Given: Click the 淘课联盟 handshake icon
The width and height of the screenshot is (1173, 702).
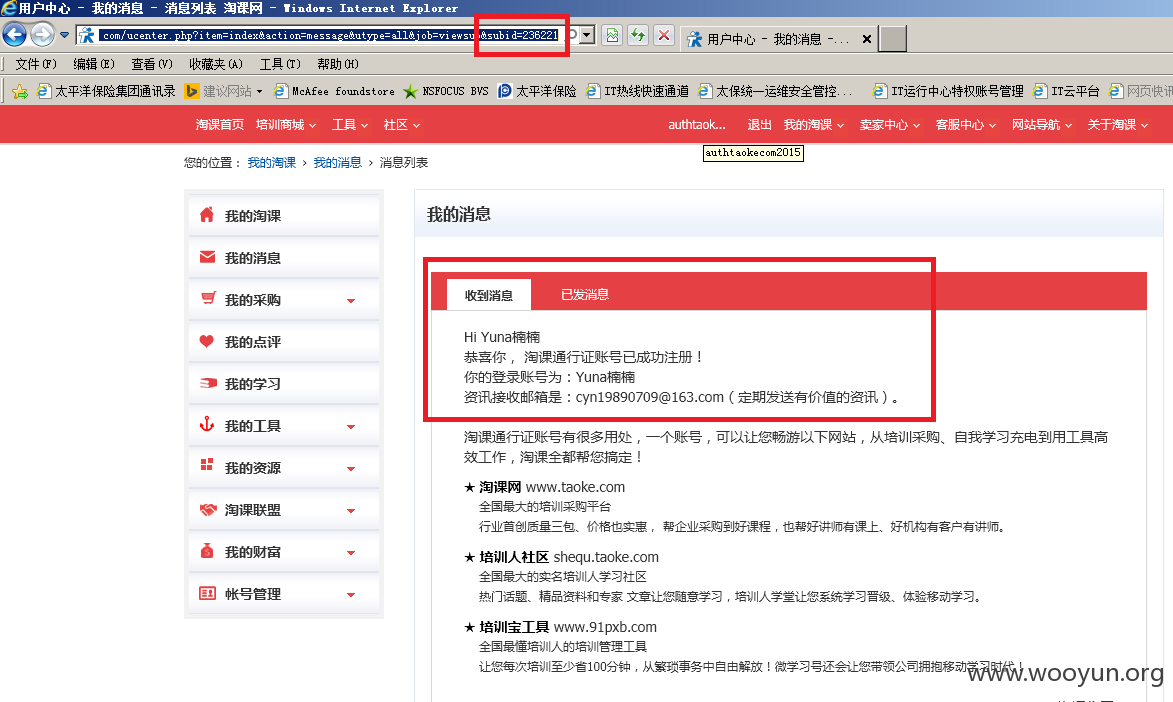Looking at the screenshot, I should point(208,509).
